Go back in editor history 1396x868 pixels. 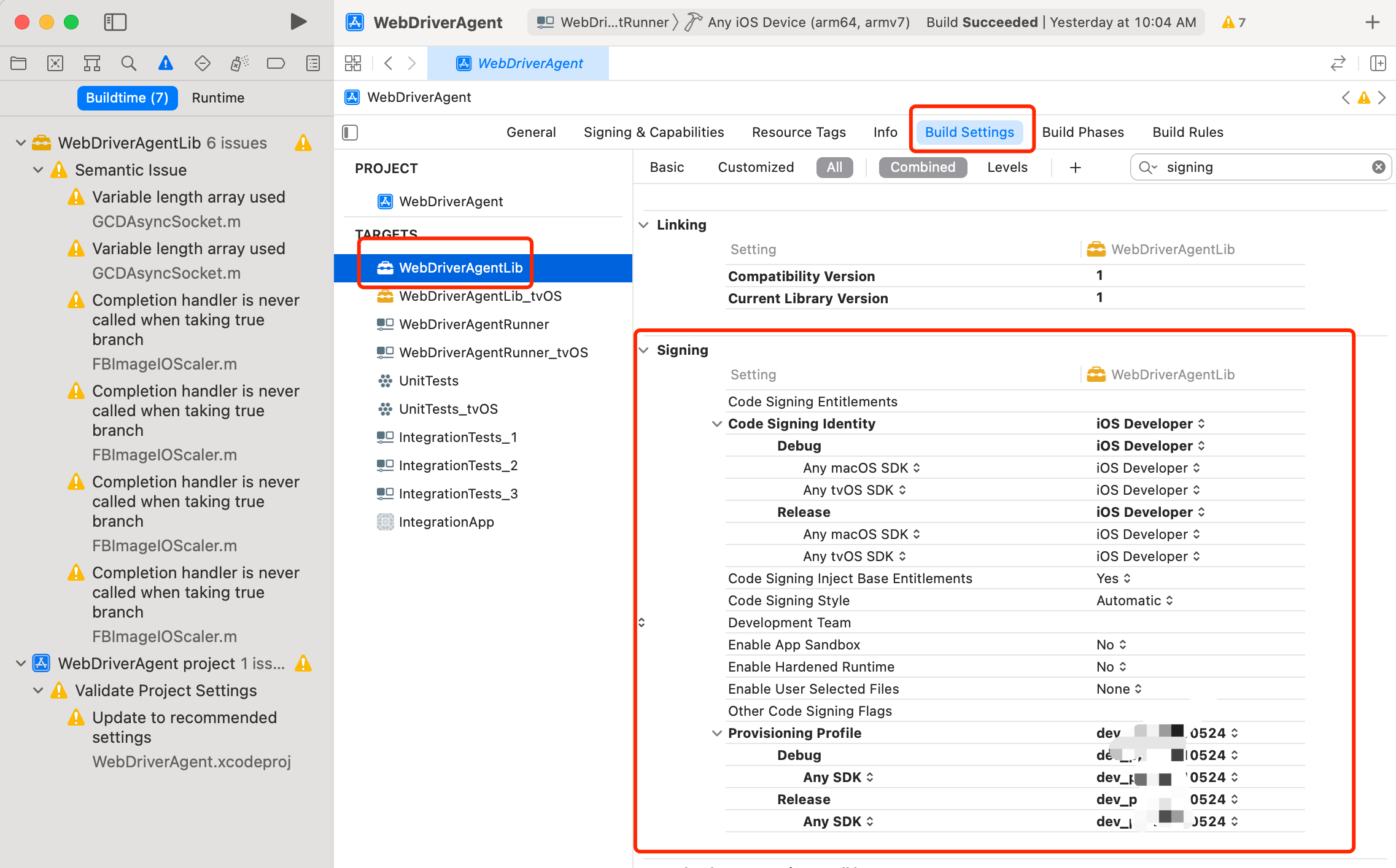tap(388, 63)
